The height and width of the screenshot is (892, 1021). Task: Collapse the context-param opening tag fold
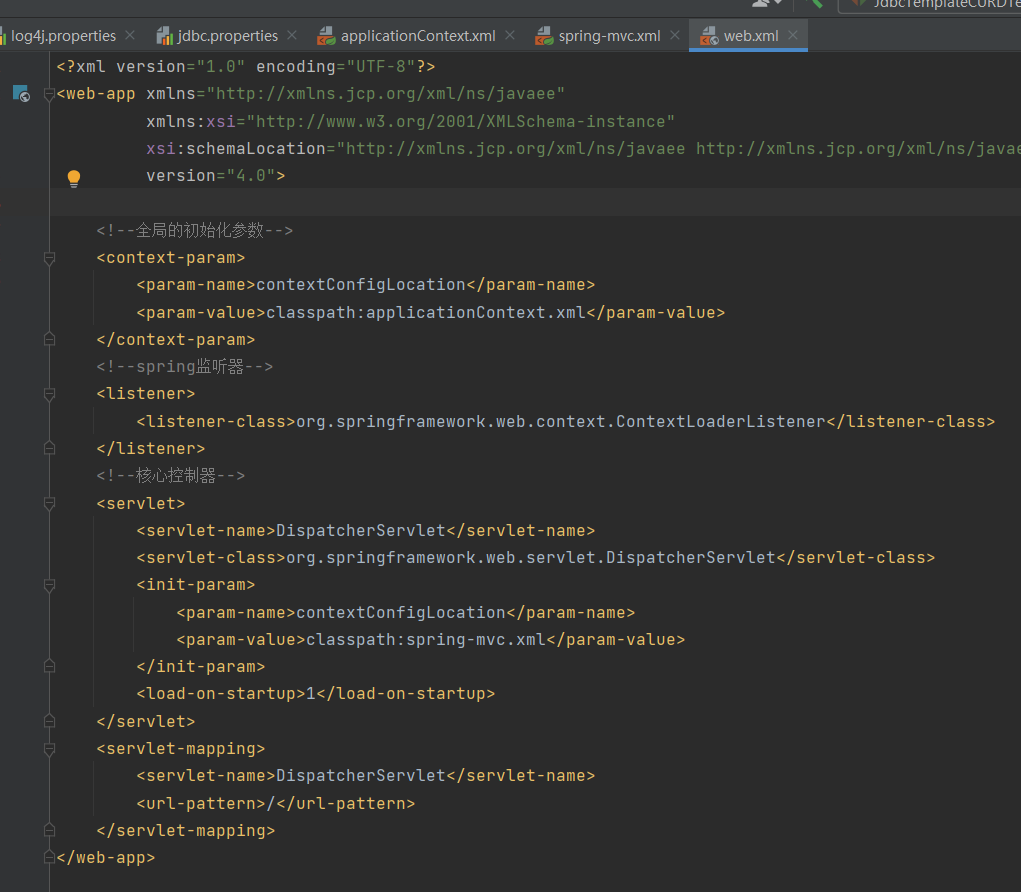coord(49,258)
